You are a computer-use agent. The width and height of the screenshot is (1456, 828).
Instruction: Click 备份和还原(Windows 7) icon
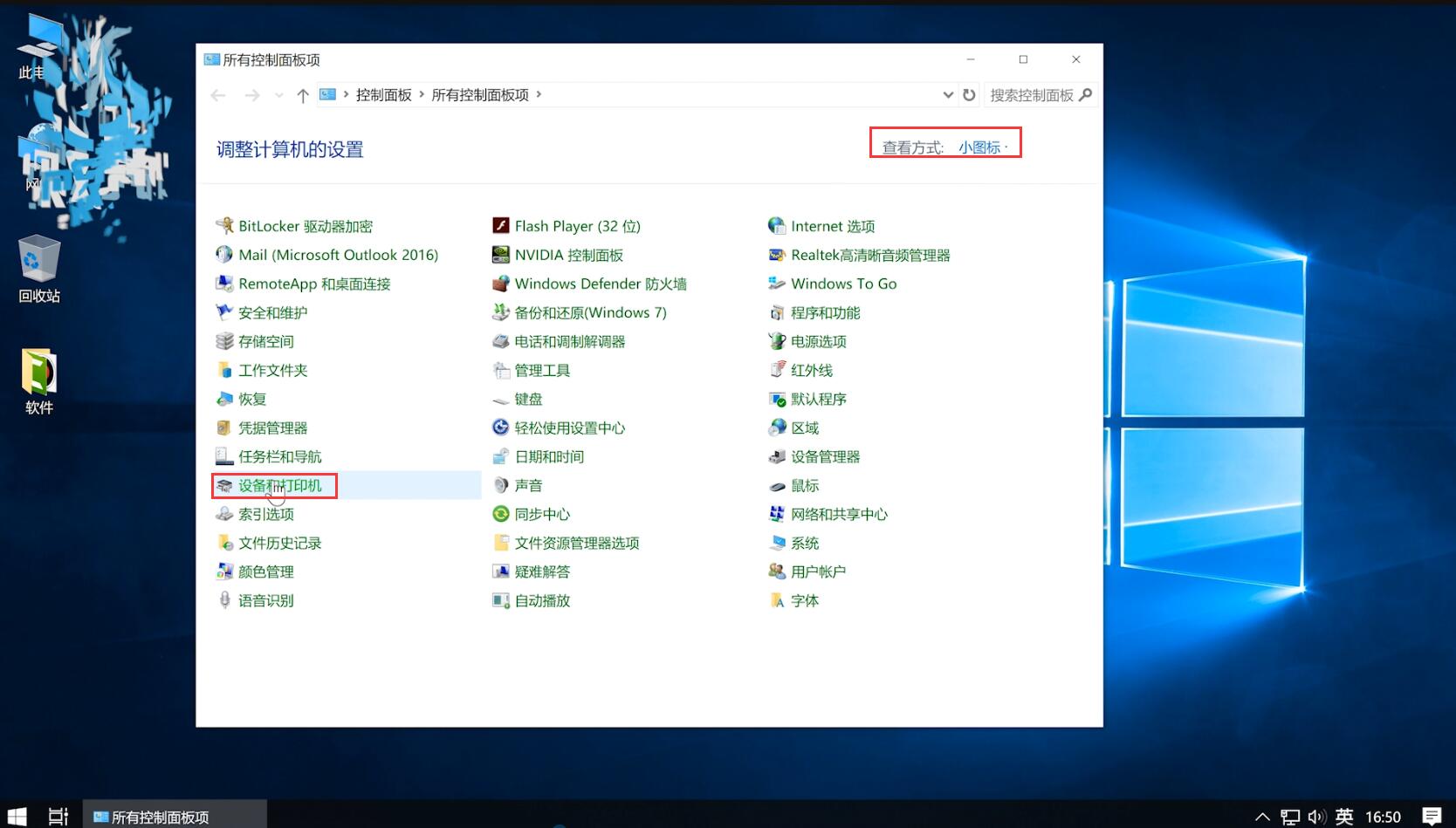click(x=501, y=312)
